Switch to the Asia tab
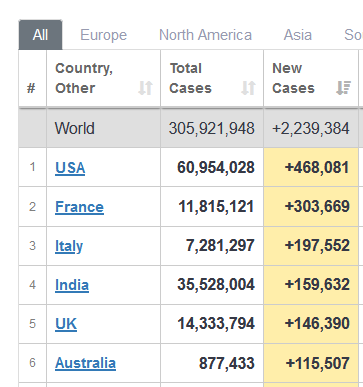The image size is (363, 387). 298,35
